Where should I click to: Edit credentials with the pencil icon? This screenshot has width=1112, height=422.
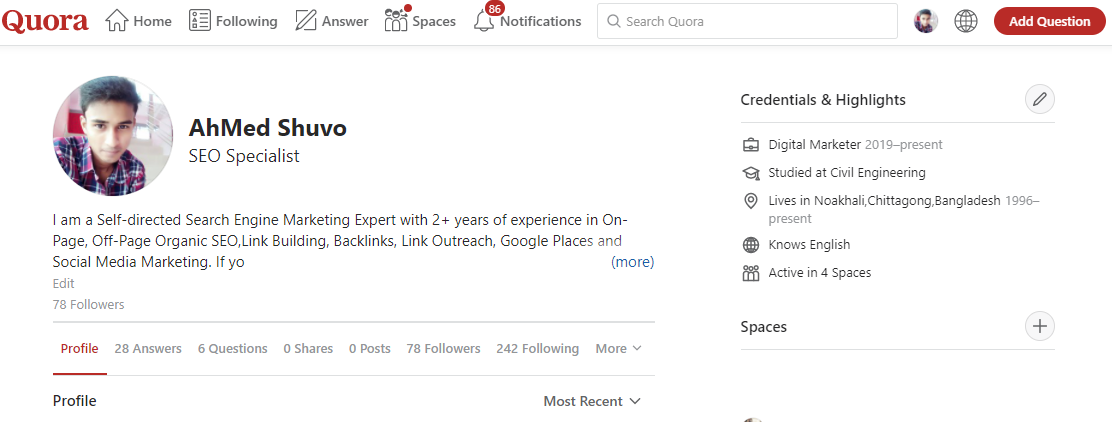(x=1040, y=99)
